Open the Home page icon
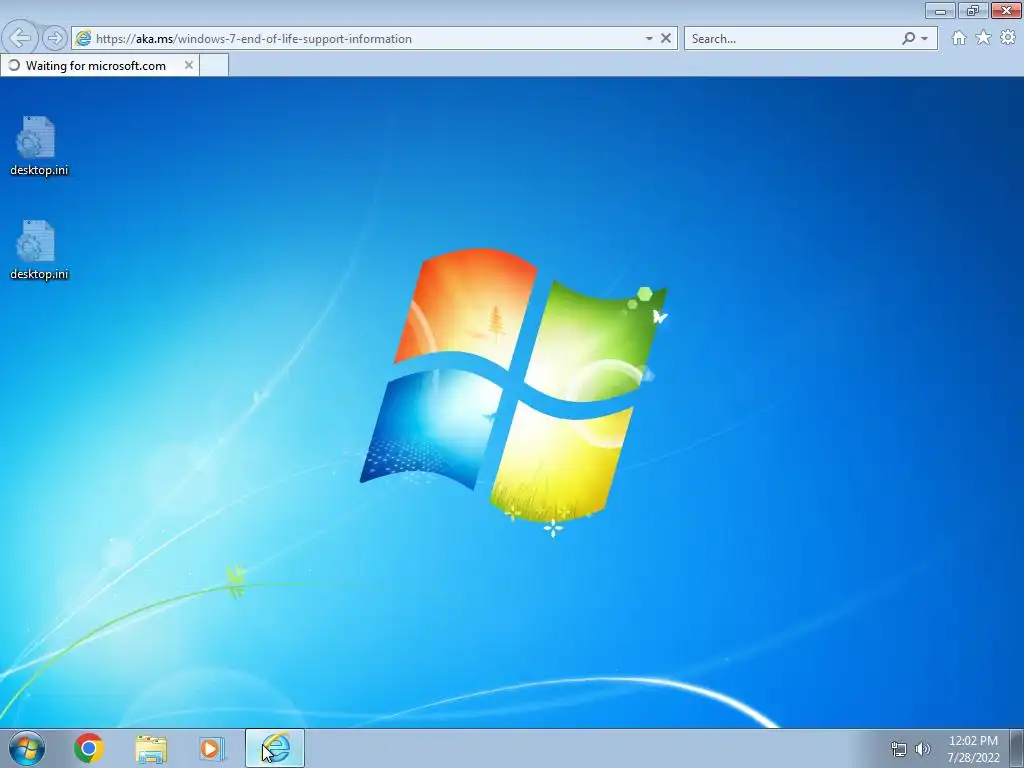 pyautogui.click(x=959, y=38)
